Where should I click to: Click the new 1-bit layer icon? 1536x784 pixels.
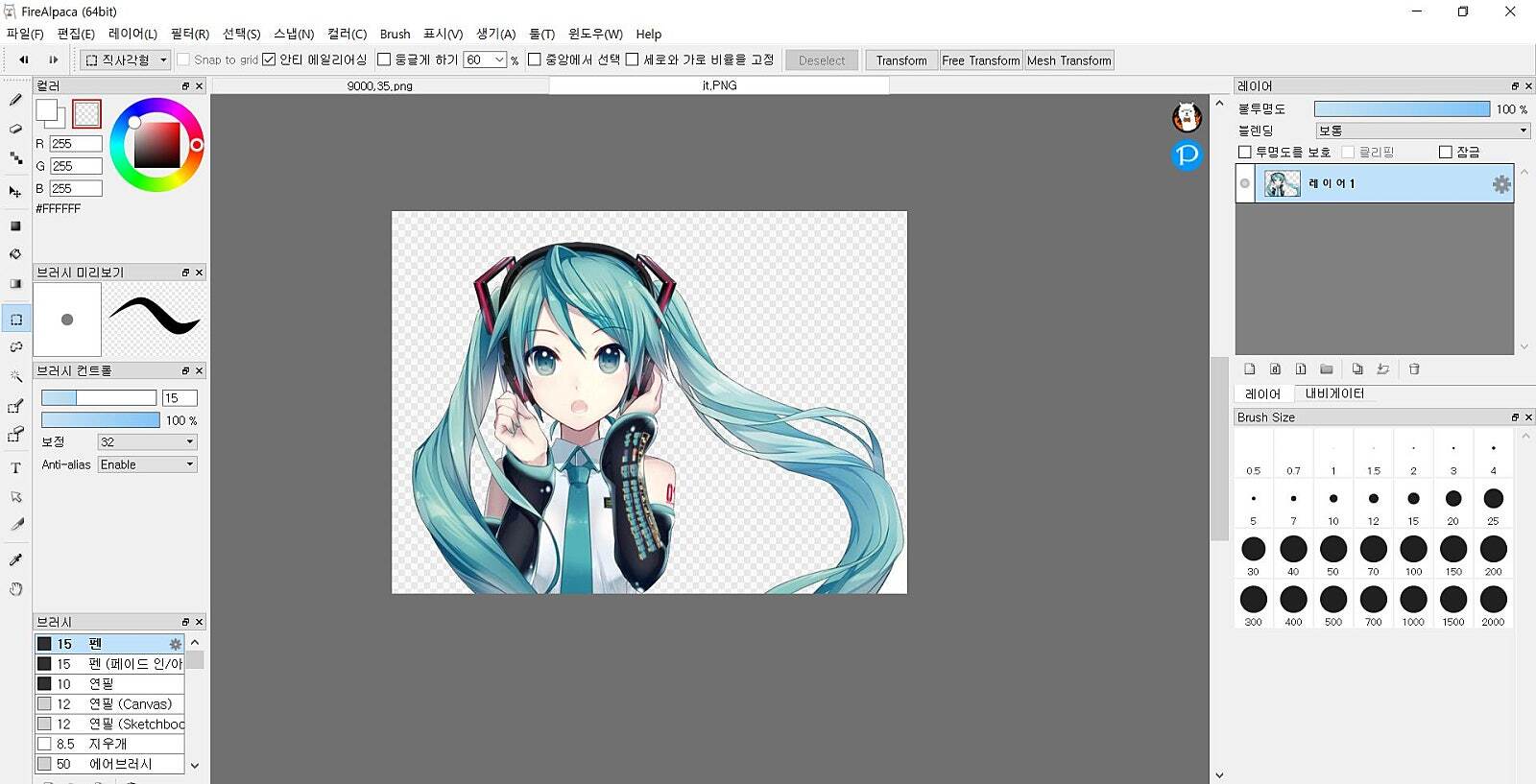click(x=1301, y=369)
